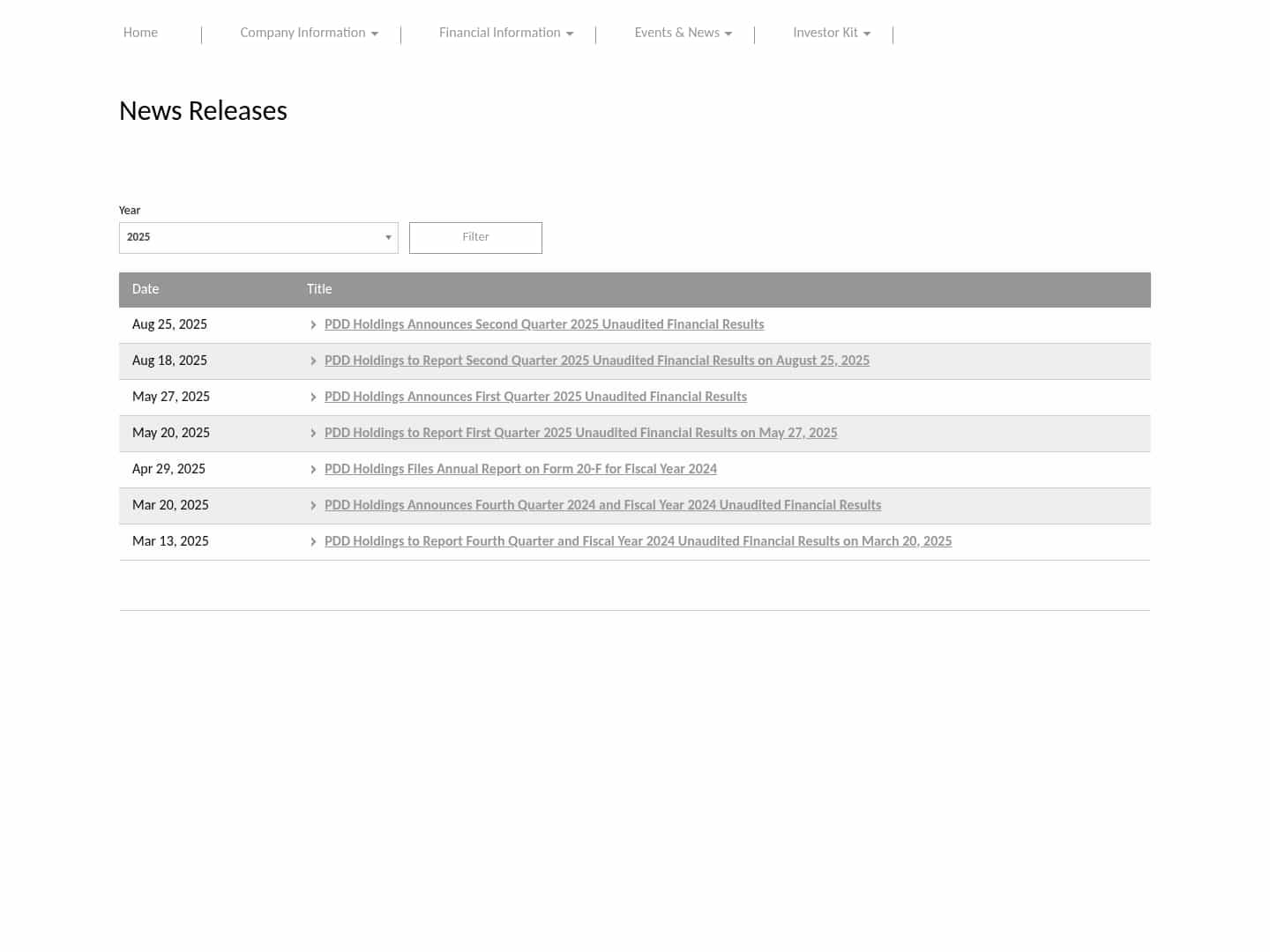Open the Financial Information menu

[x=506, y=33]
